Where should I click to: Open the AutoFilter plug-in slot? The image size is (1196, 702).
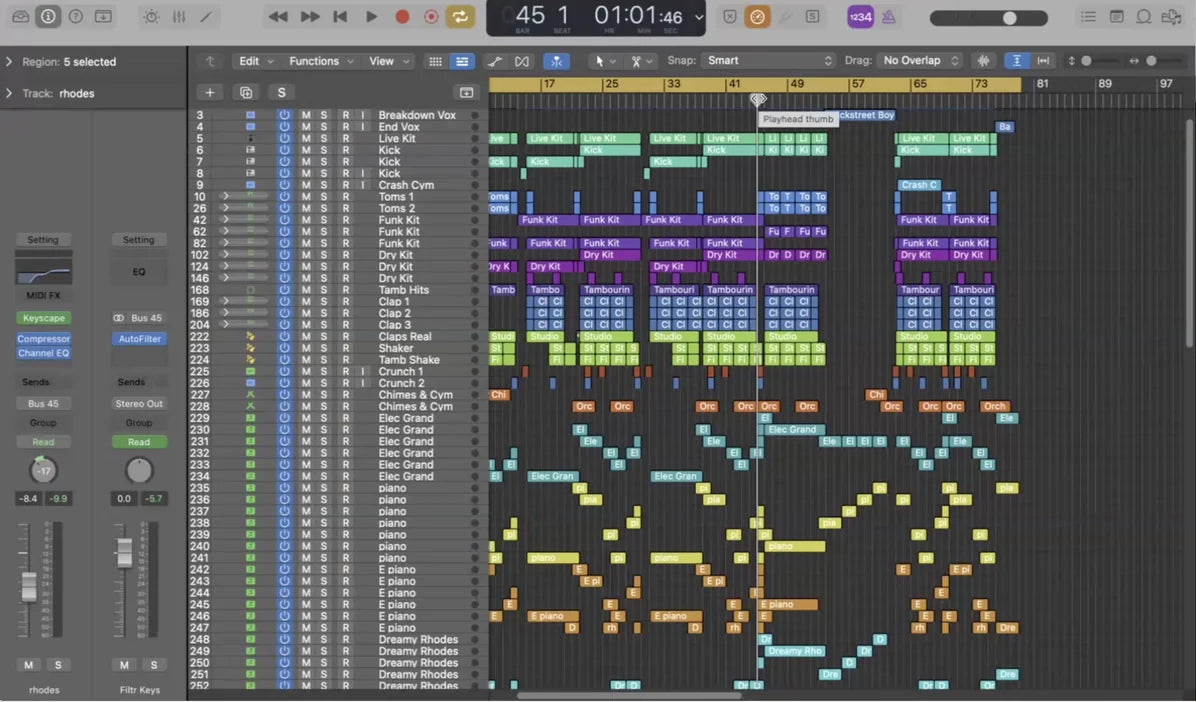click(139, 339)
